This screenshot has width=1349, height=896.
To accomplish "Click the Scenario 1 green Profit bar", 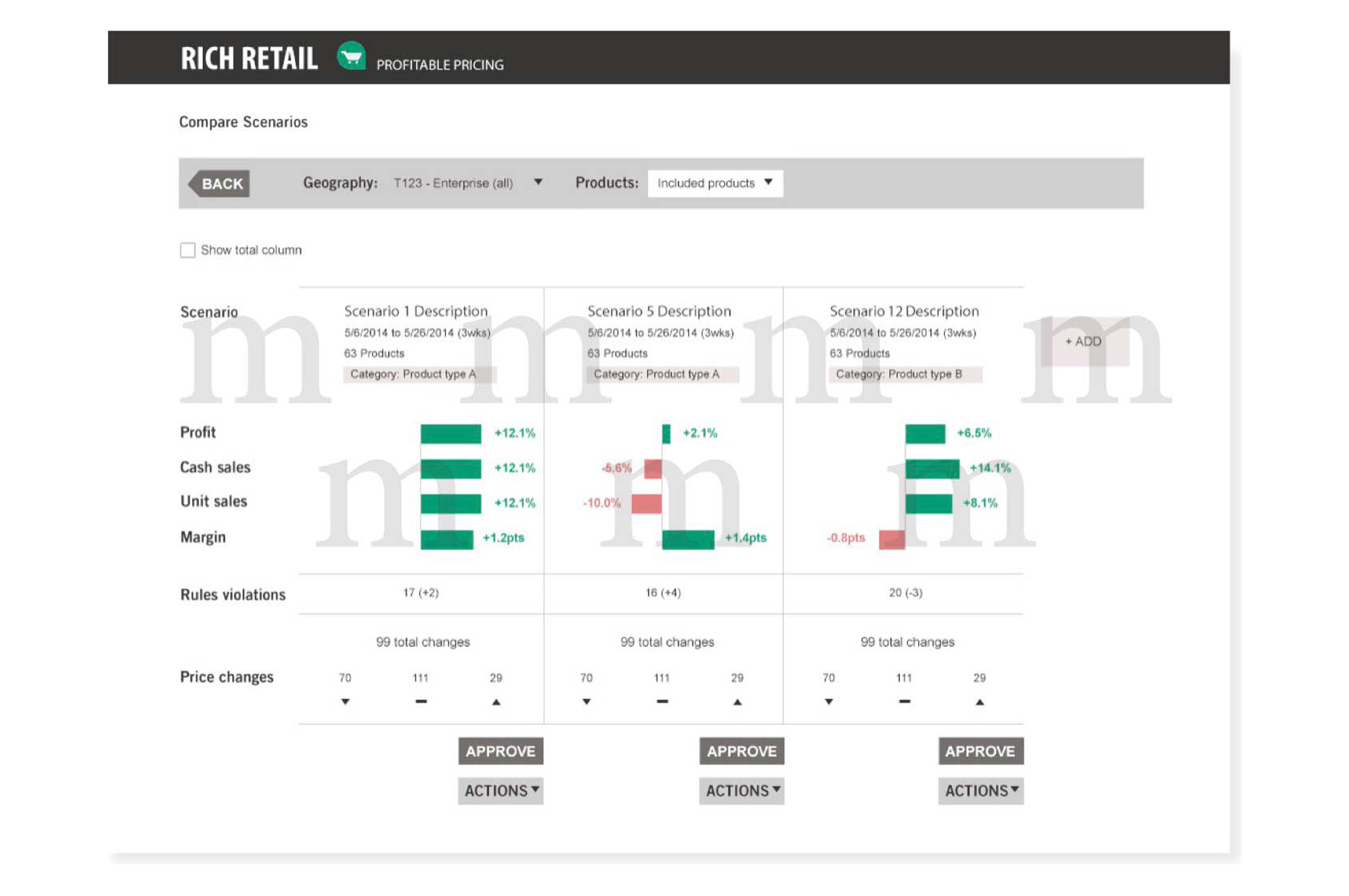I will tap(451, 434).
